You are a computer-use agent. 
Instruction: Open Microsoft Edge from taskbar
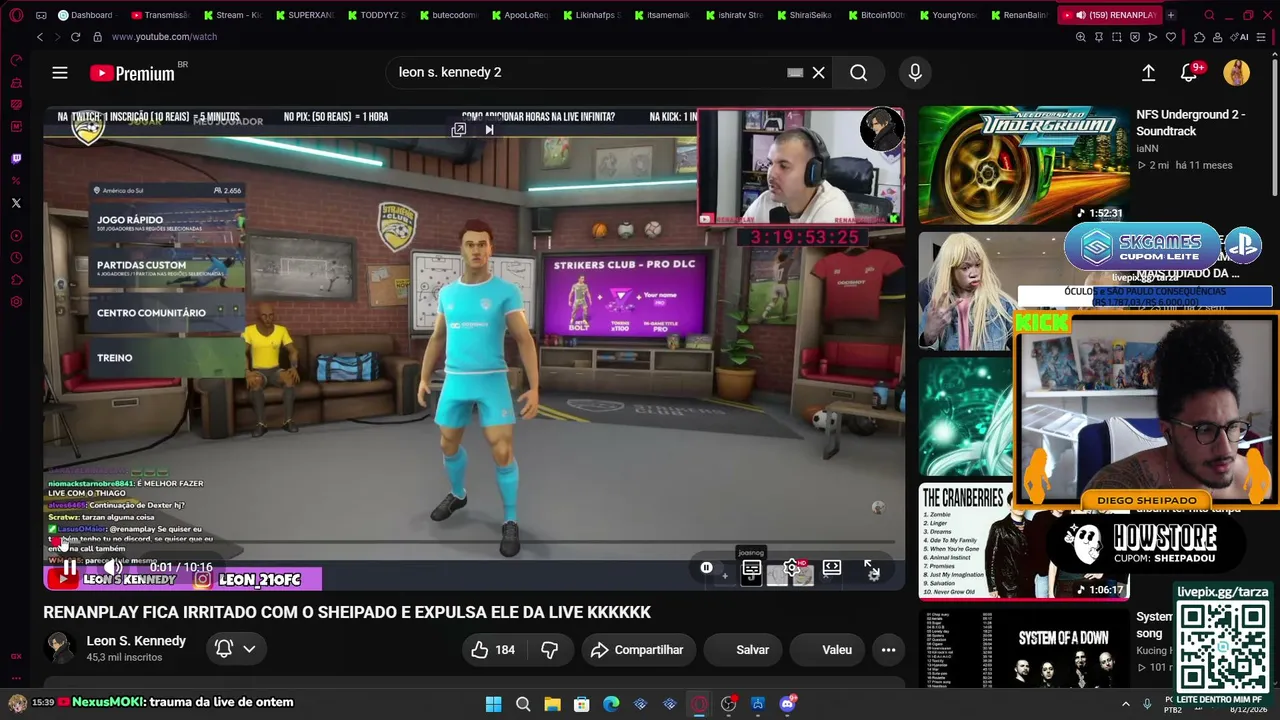click(611, 704)
